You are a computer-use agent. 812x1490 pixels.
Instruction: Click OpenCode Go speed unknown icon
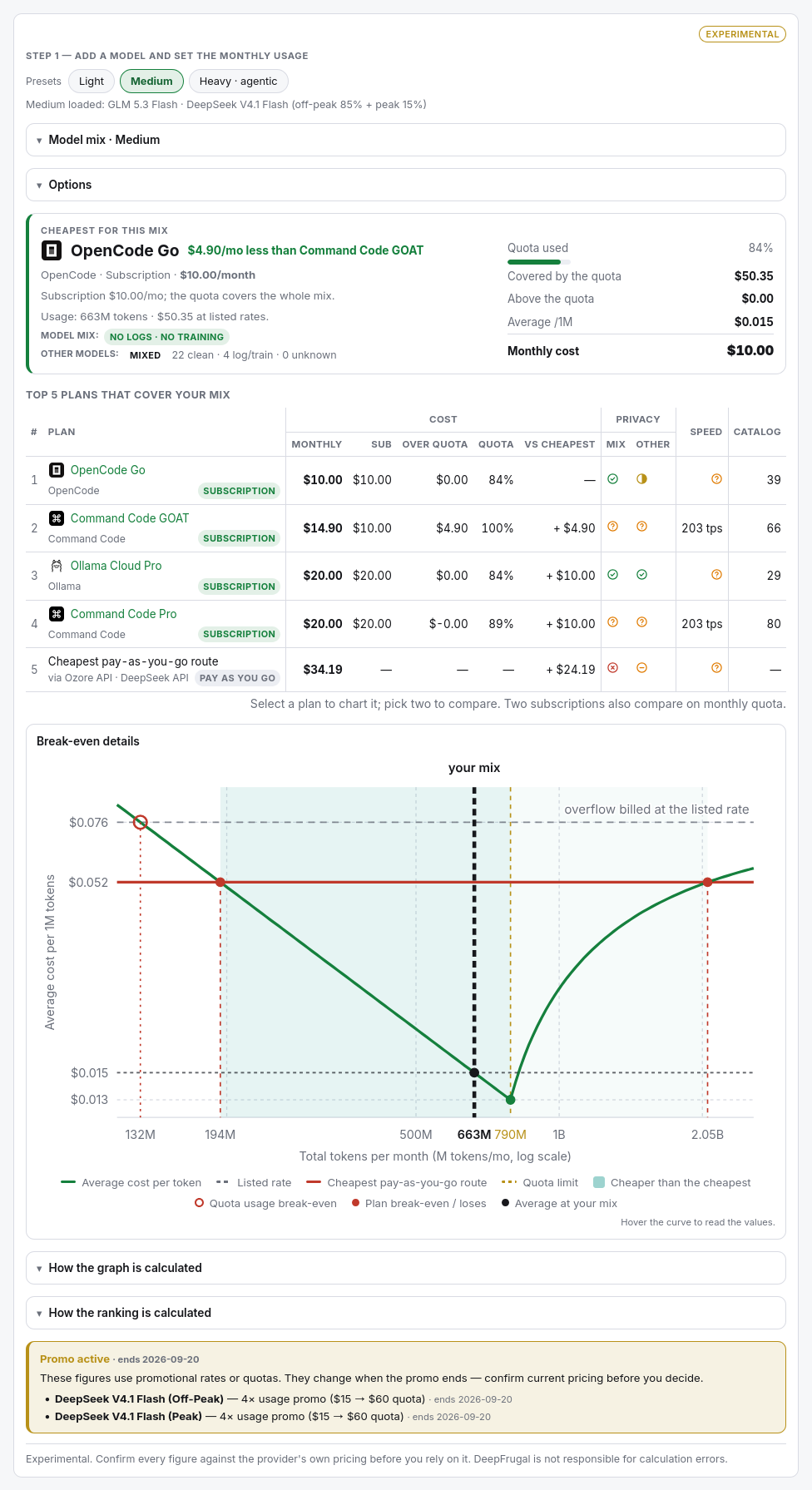pos(717,479)
